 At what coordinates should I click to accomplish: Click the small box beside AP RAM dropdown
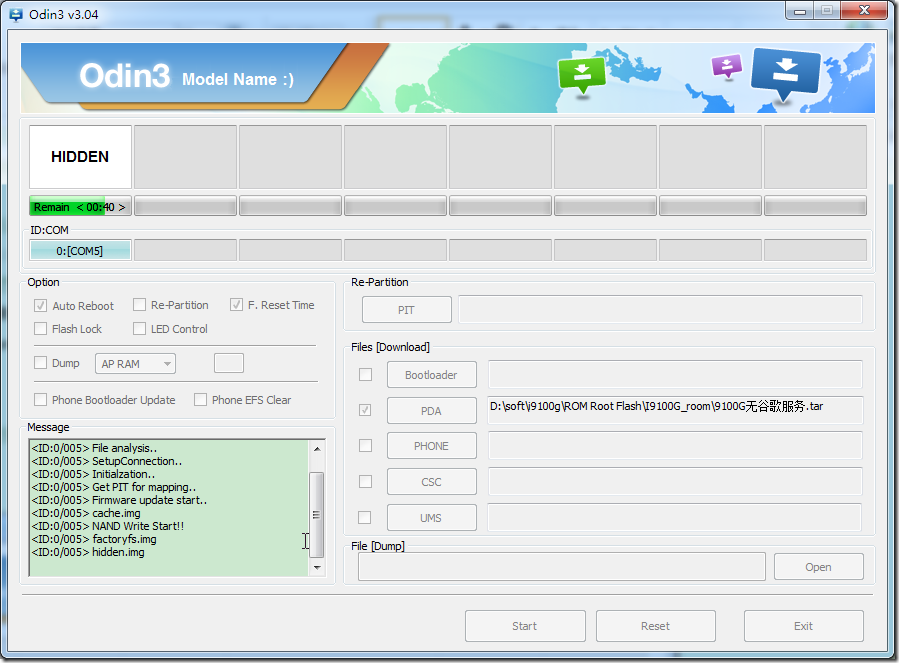click(x=229, y=363)
